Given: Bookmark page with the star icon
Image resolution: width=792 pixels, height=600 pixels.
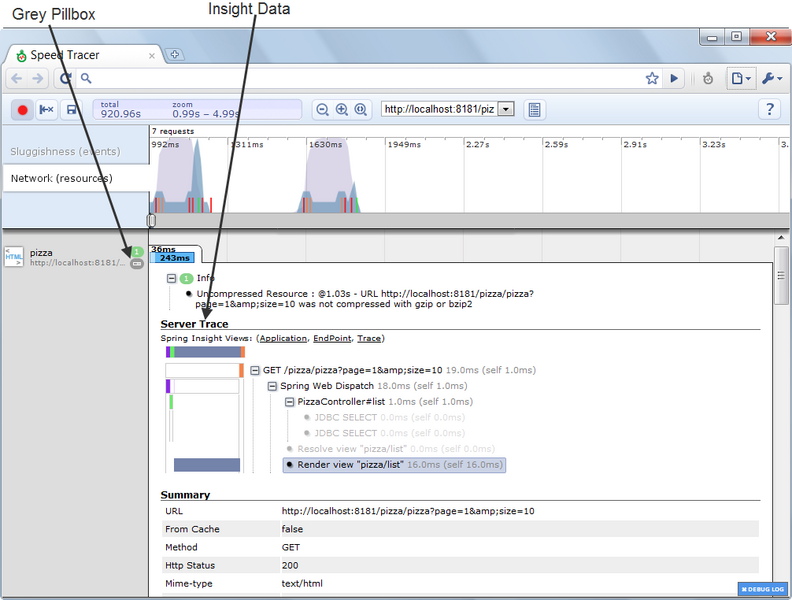Looking at the screenshot, I should pyautogui.click(x=652, y=78).
